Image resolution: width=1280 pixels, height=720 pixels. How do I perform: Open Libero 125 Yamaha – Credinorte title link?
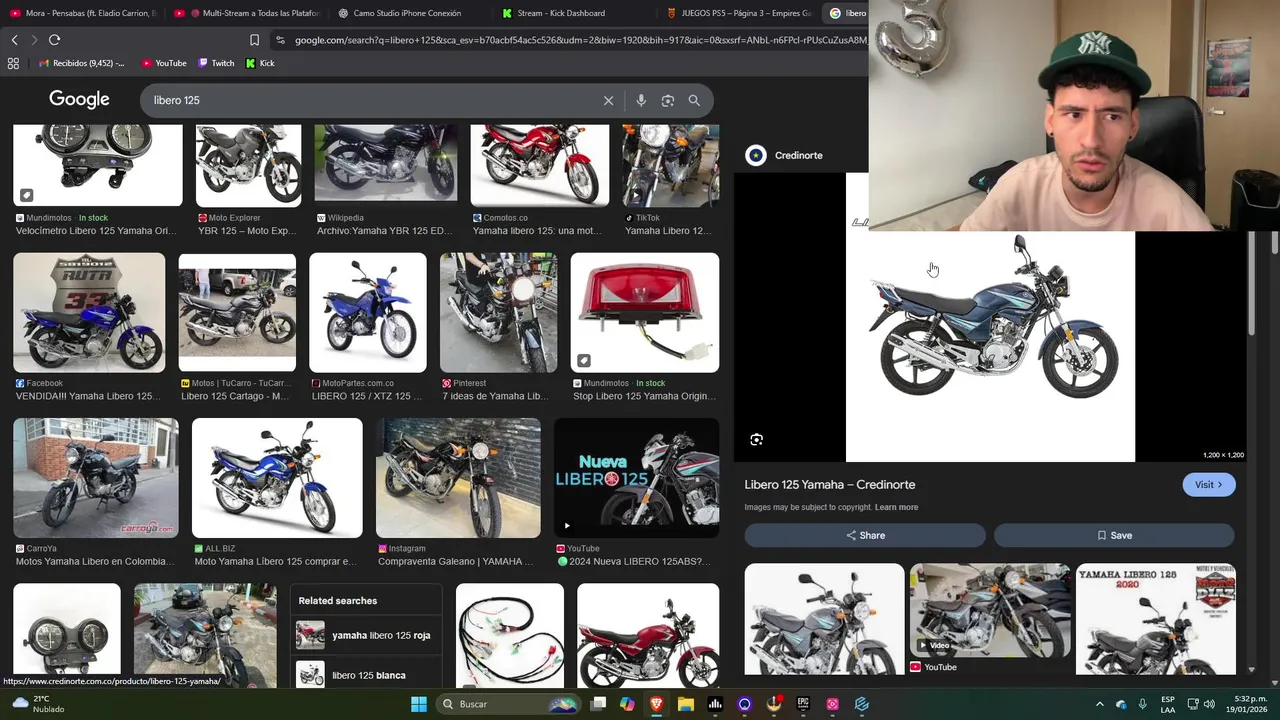point(830,485)
